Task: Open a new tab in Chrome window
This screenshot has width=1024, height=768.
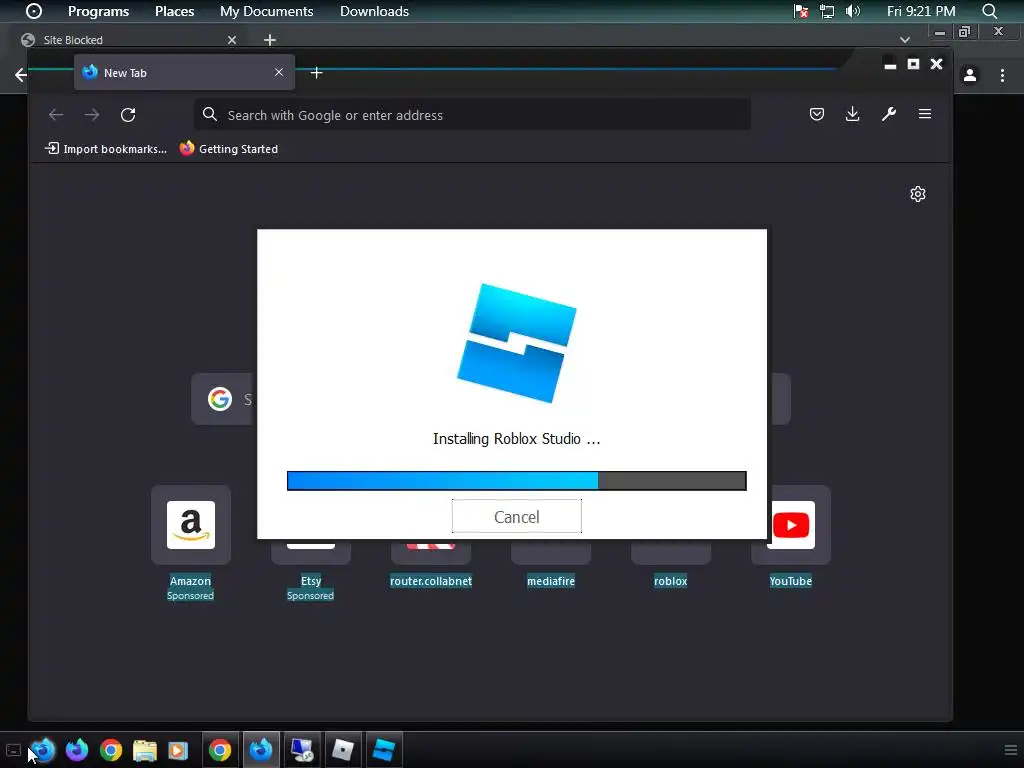Action: point(270,40)
